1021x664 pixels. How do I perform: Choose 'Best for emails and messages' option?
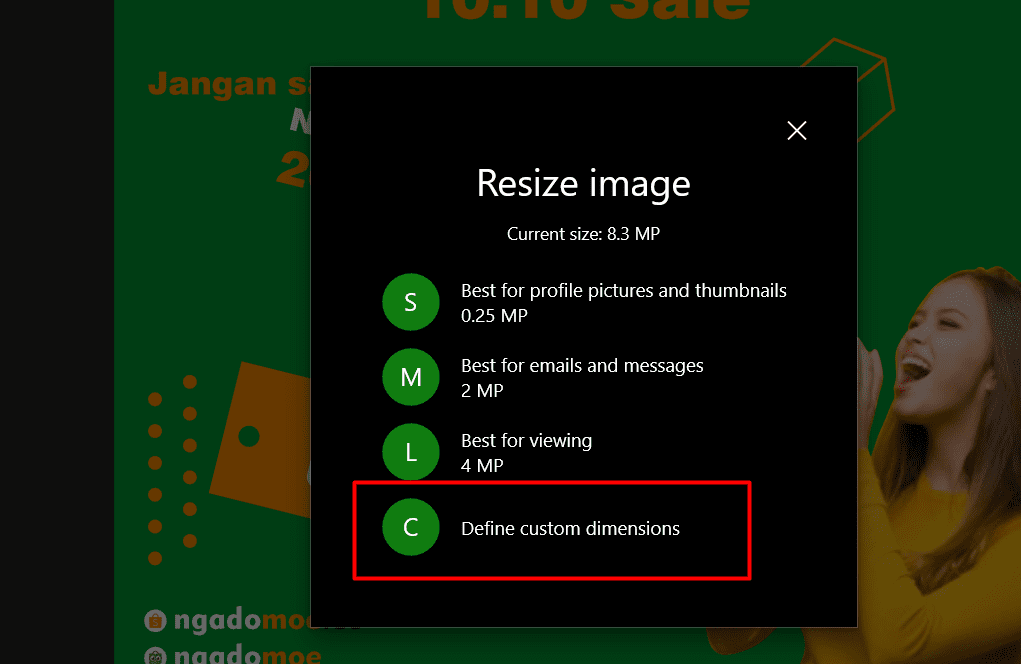tap(582, 366)
